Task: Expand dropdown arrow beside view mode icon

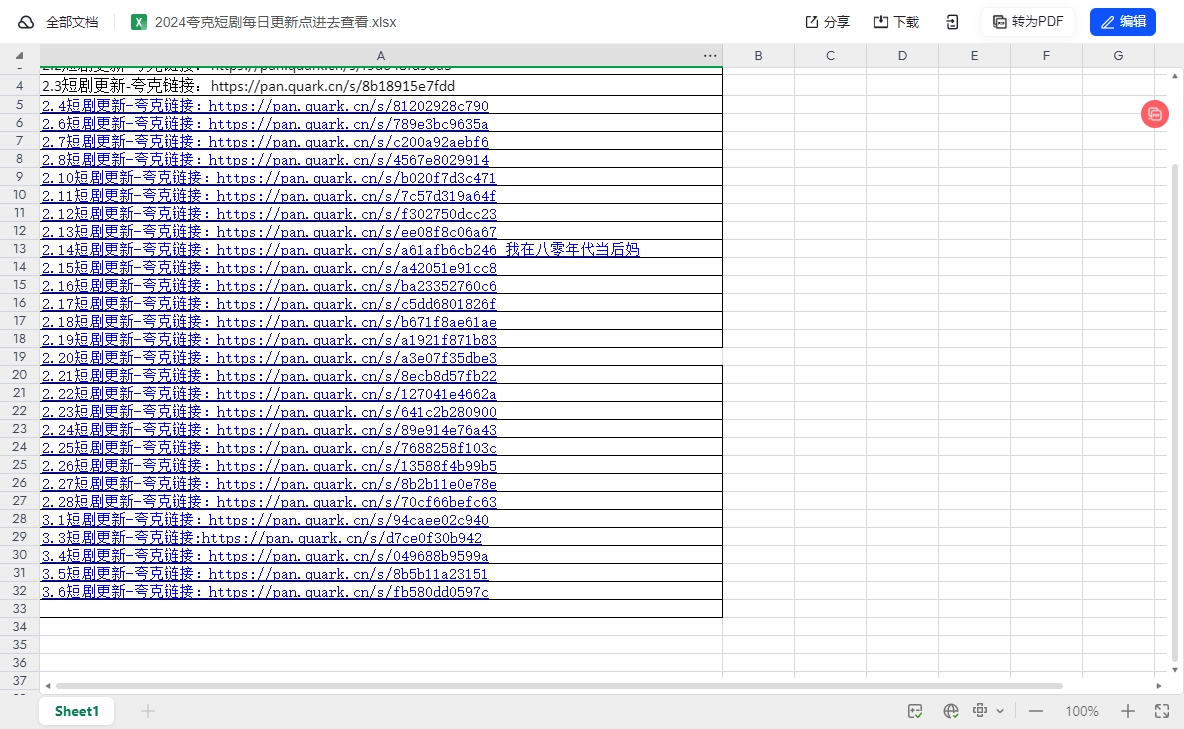Action: (1000, 712)
